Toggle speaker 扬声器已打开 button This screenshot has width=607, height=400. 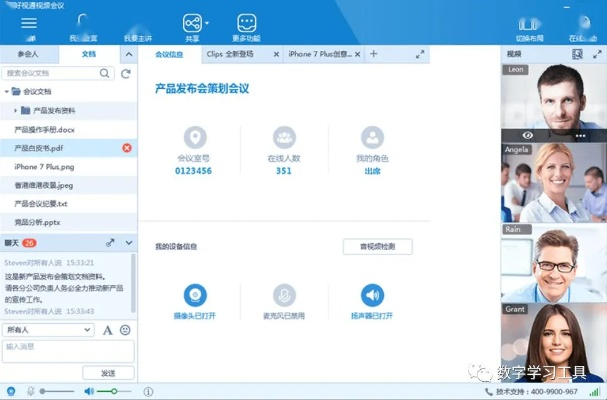pyautogui.click(x=372, y=295)
